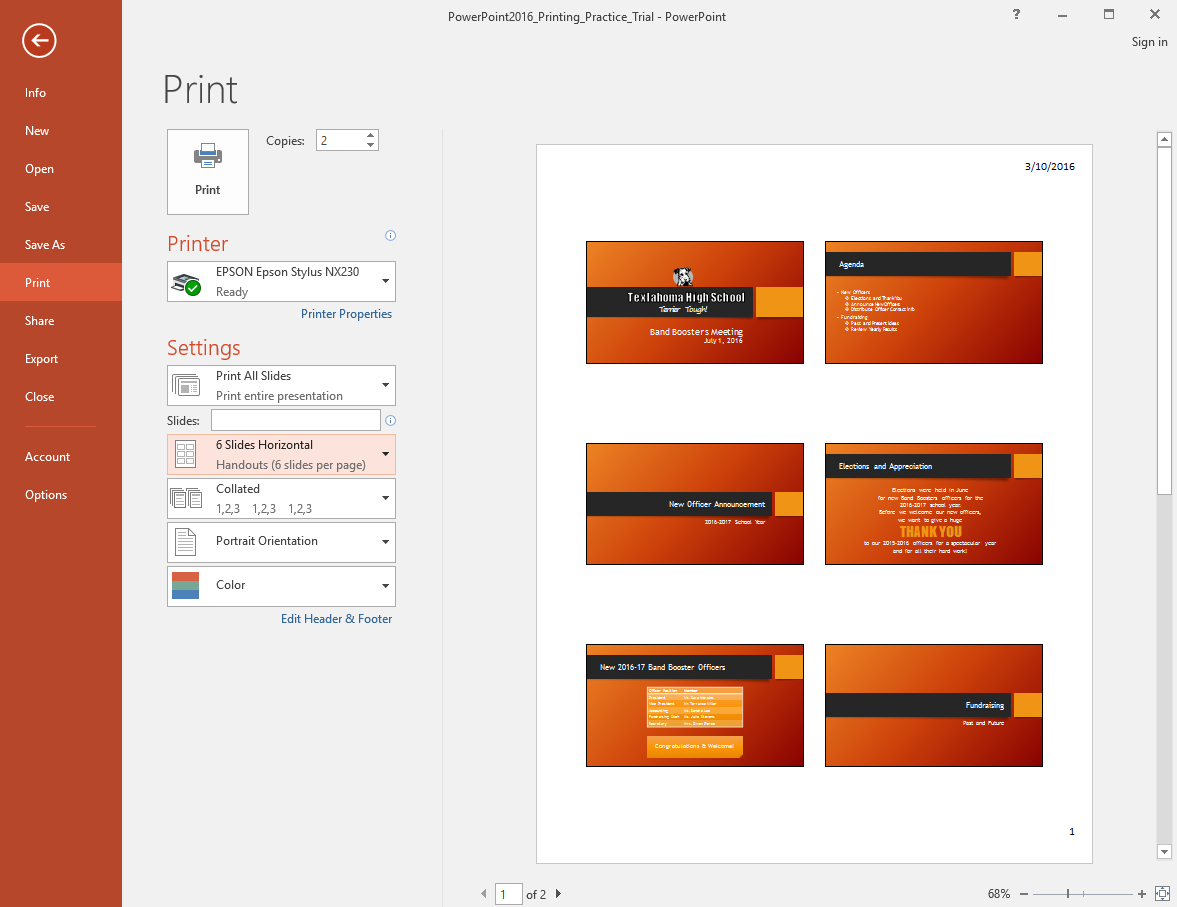The width and height of the screenshot is (1177, 907).
Task: Increase Copies using the up stepper arrow
Action: 370,134
